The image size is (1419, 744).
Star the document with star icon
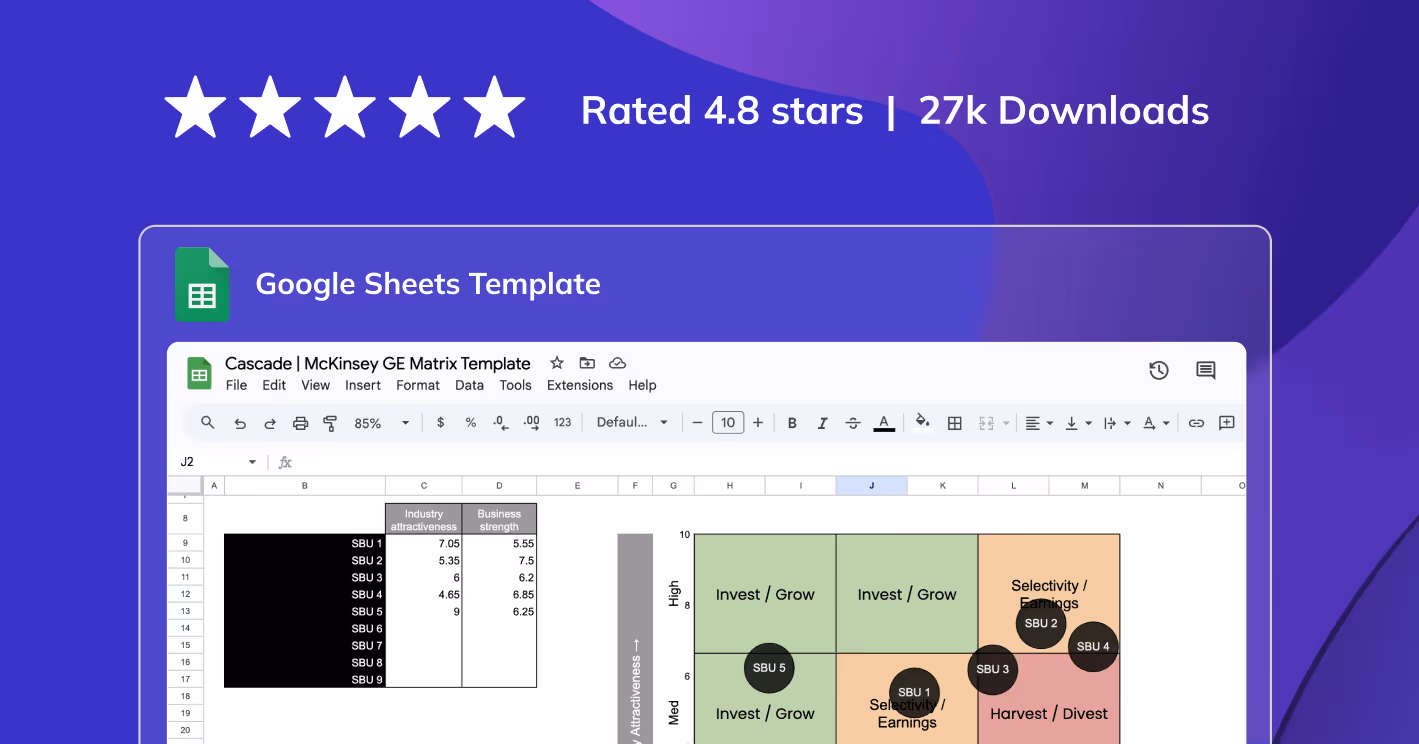(x=557, y=363)
